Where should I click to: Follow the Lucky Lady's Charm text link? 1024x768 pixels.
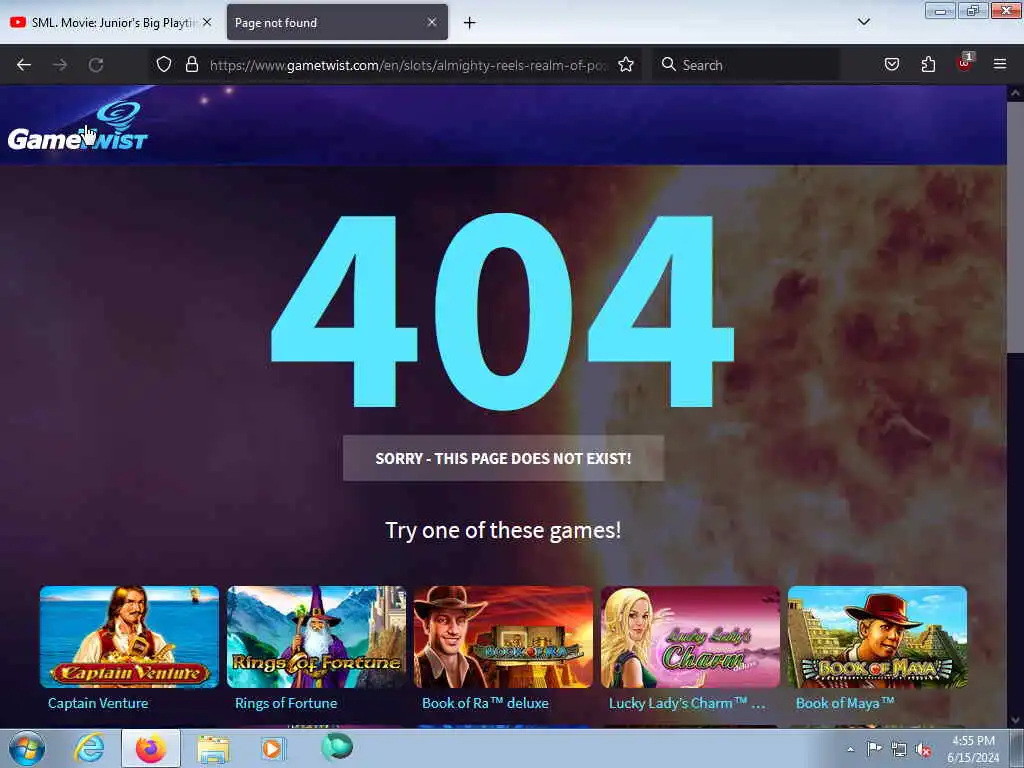(687, 703)
